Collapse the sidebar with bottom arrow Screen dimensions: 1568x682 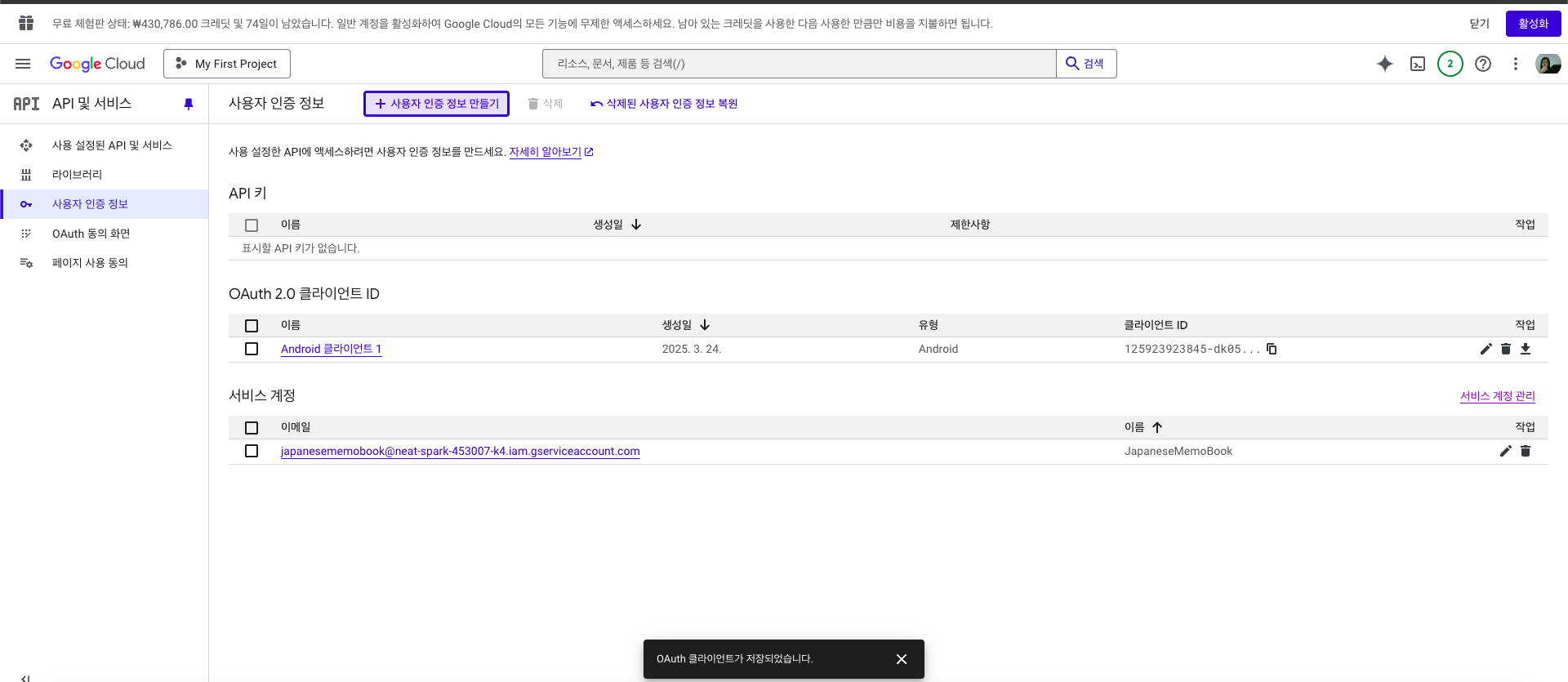25,677
